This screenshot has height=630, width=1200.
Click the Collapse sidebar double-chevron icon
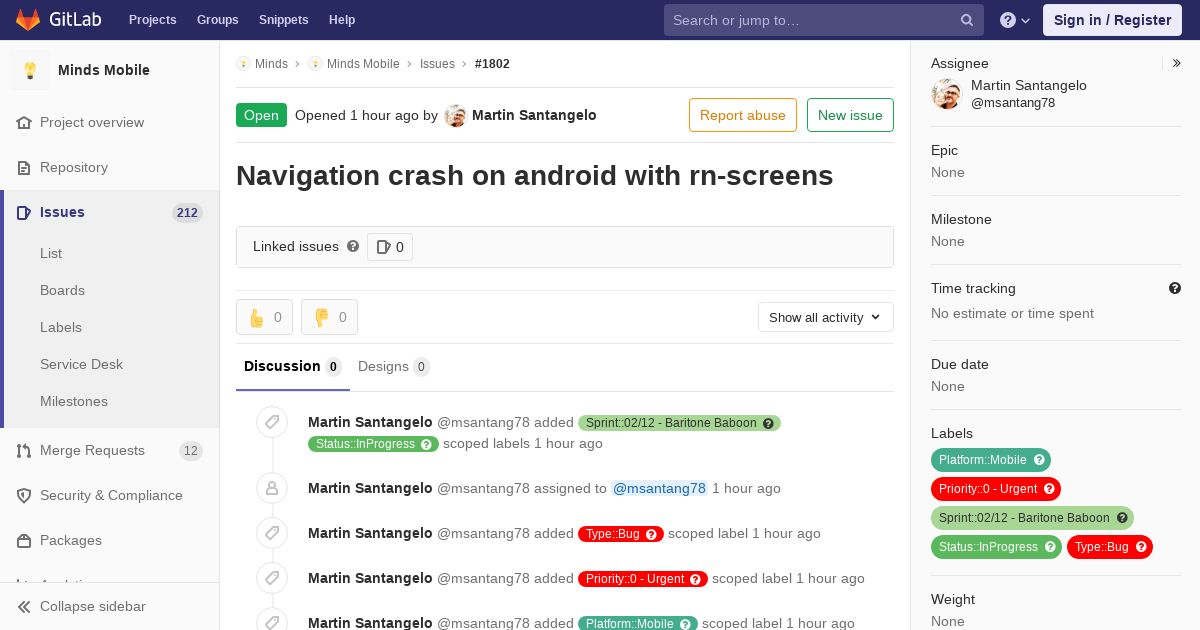[24, 606]
